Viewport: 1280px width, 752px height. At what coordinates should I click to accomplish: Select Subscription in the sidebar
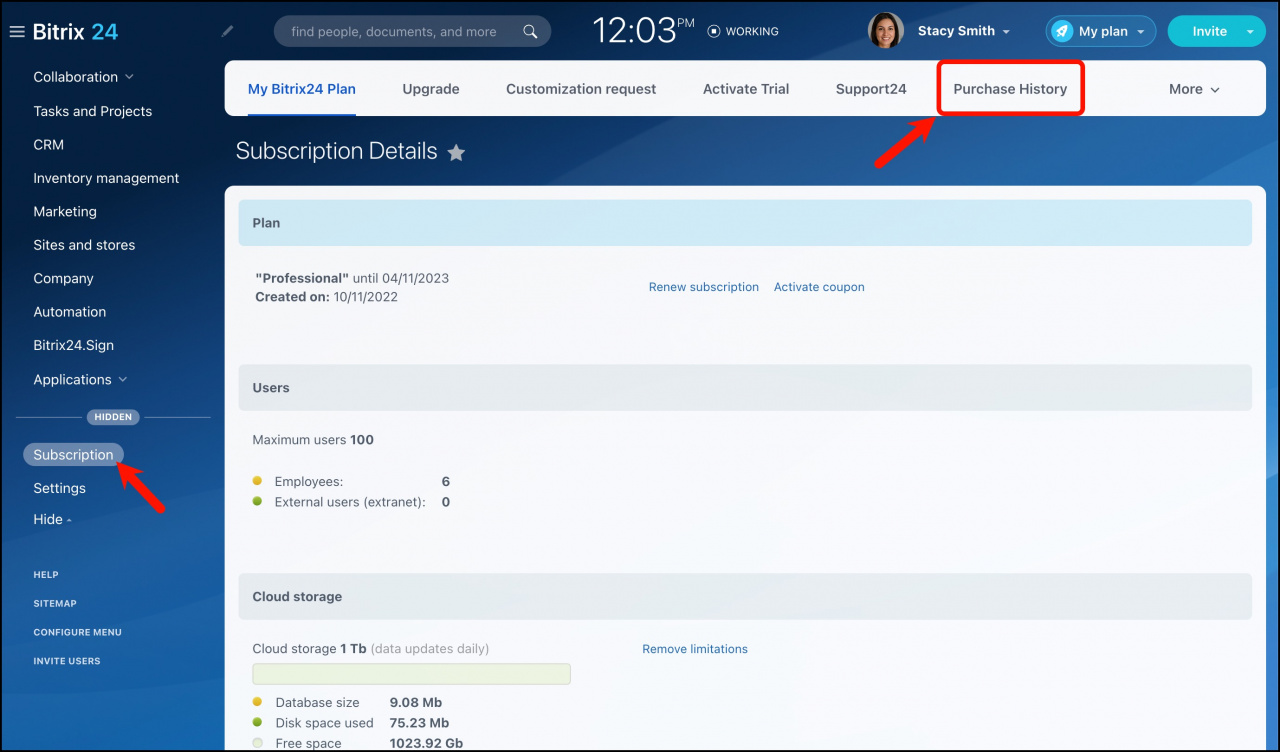tap(73, 455)
